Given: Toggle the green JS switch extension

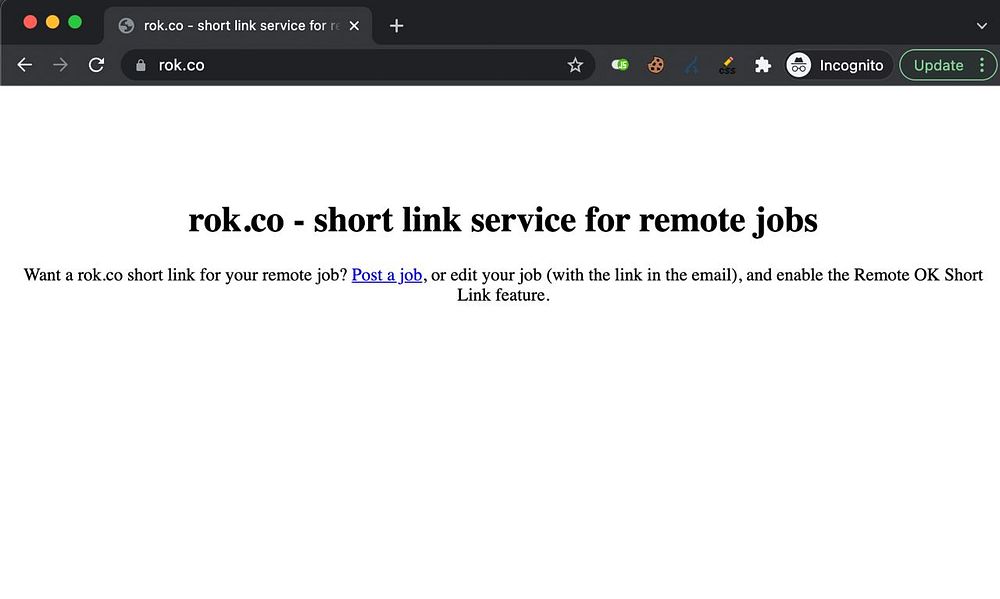Looking at the screenshot, I should click(620, 64).
